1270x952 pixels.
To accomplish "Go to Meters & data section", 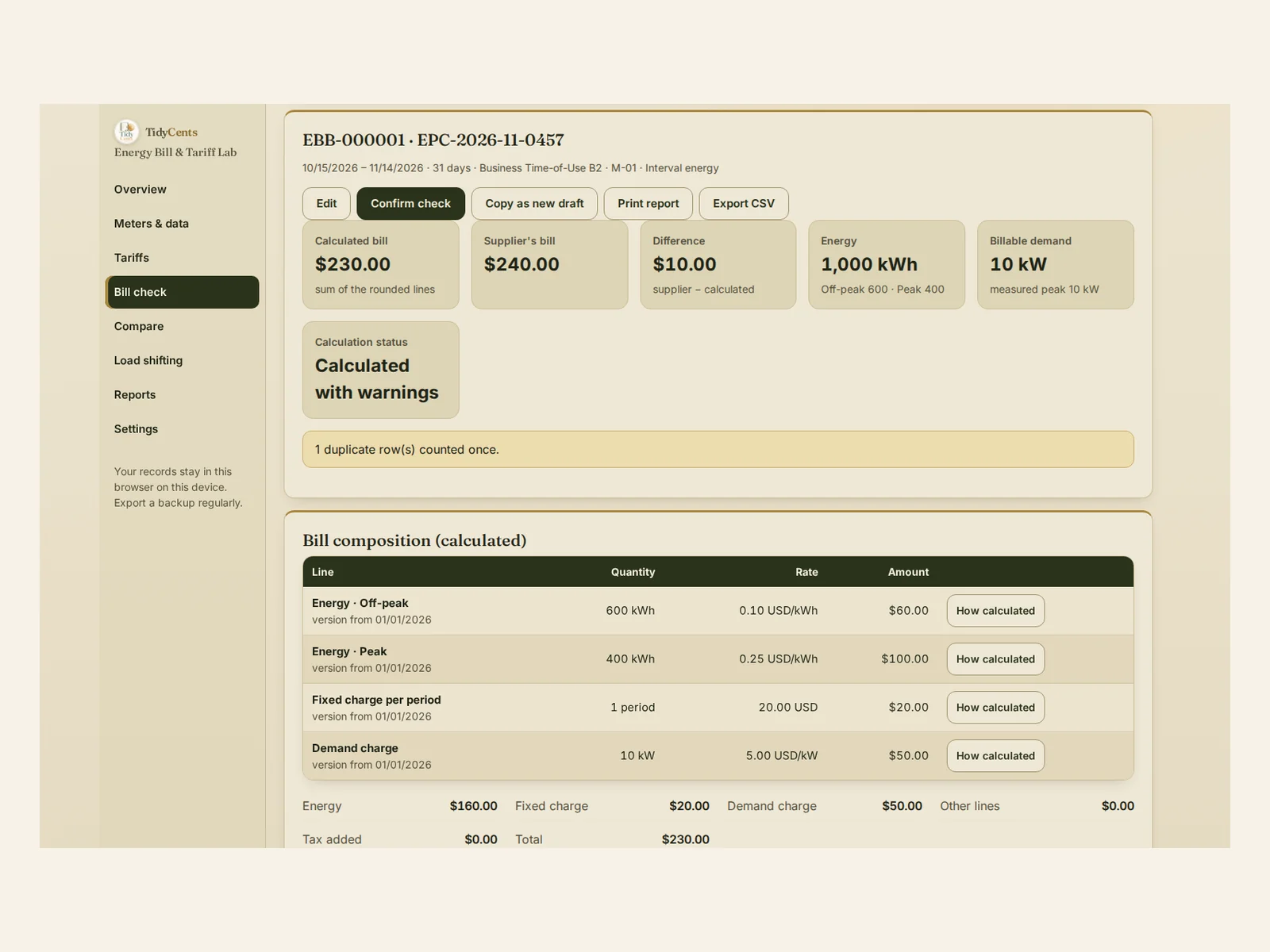I will 182,224.
